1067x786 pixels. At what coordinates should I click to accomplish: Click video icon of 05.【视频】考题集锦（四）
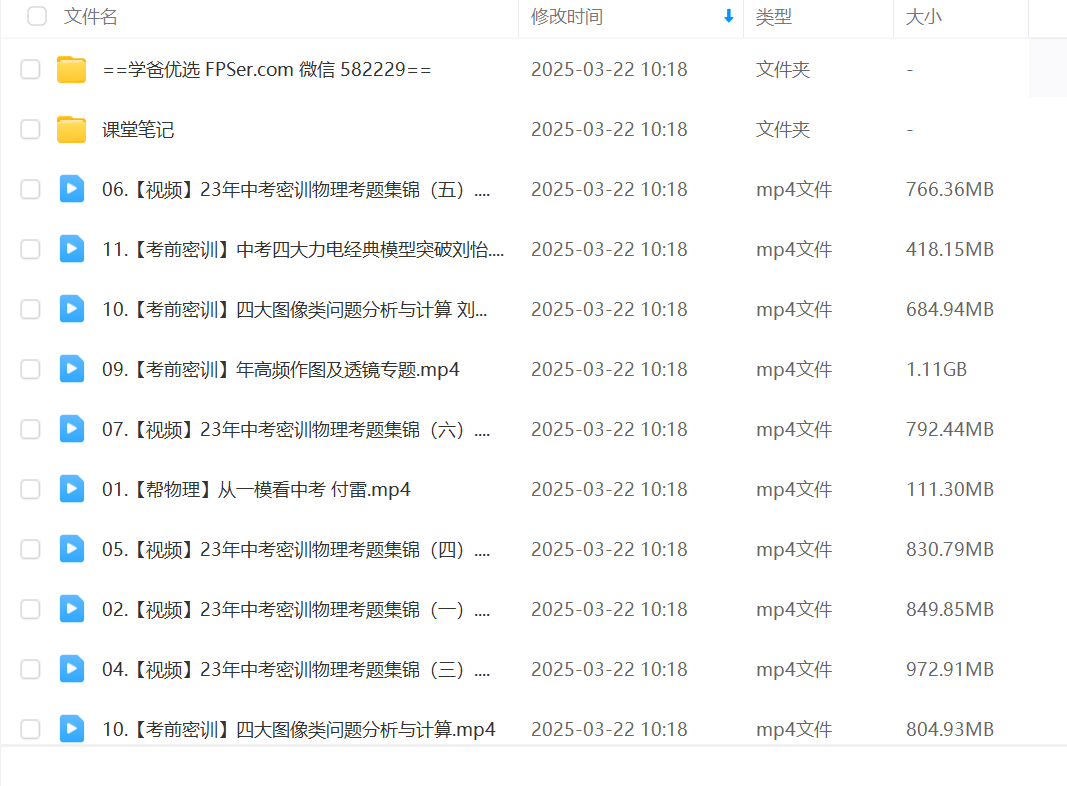(71, 548)
